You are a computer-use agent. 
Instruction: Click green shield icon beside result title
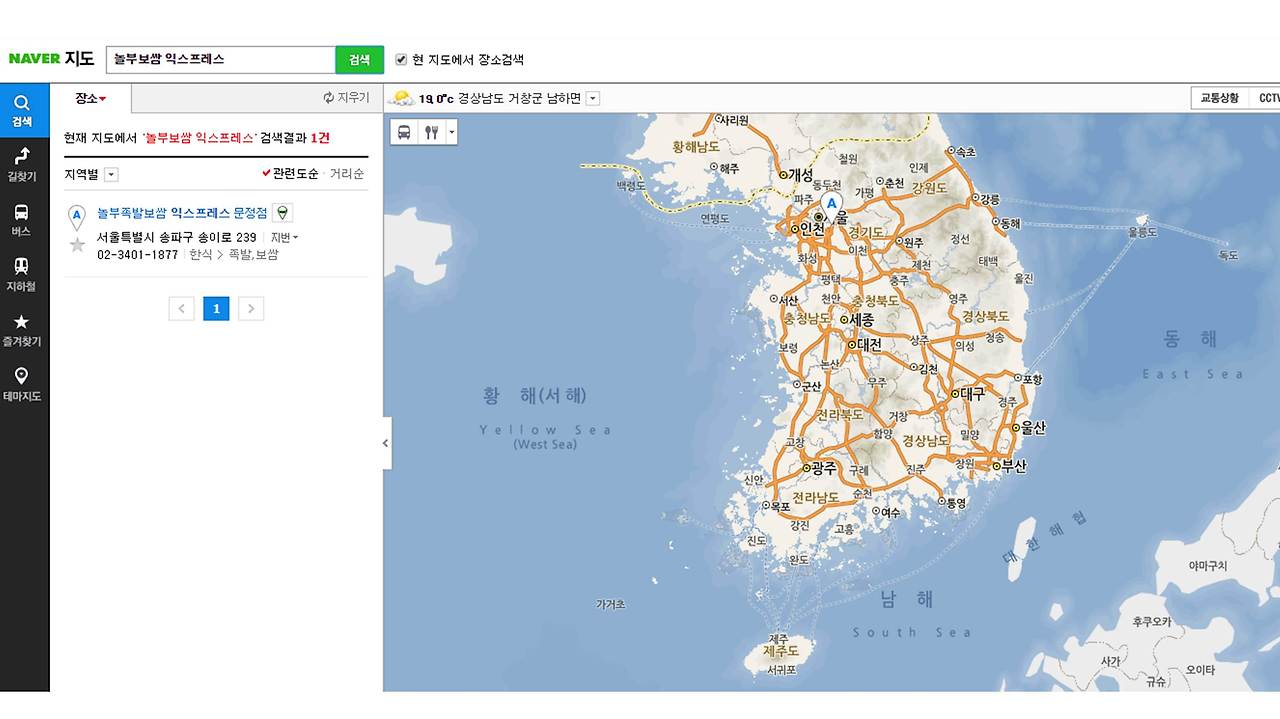coord(283,212)
